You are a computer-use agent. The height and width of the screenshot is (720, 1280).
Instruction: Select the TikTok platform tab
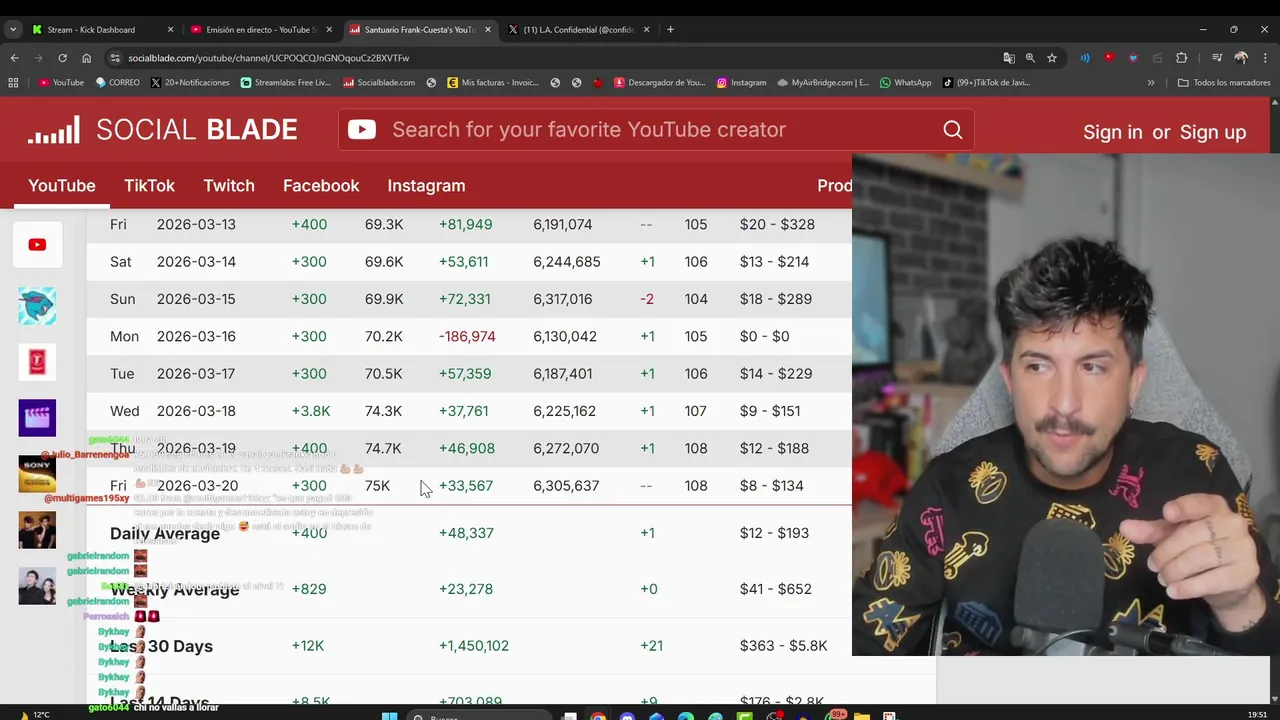[149, 186]
